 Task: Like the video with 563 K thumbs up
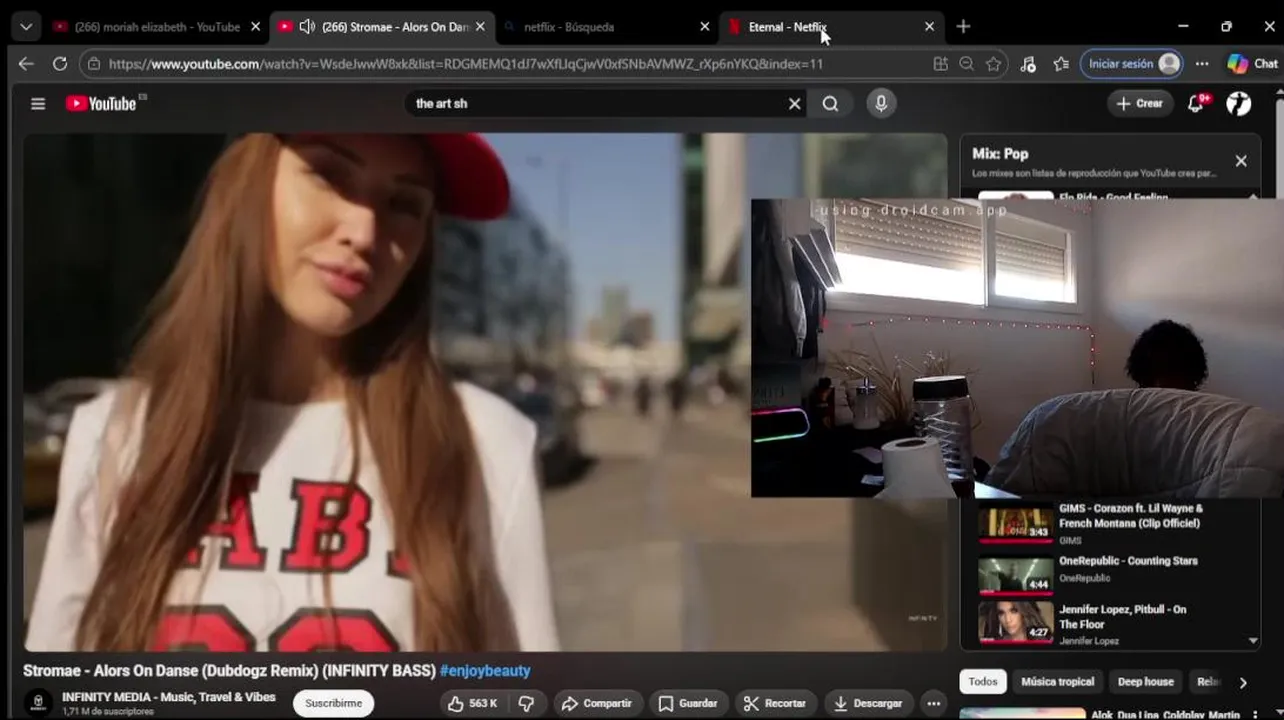click(x=473, y=703)
